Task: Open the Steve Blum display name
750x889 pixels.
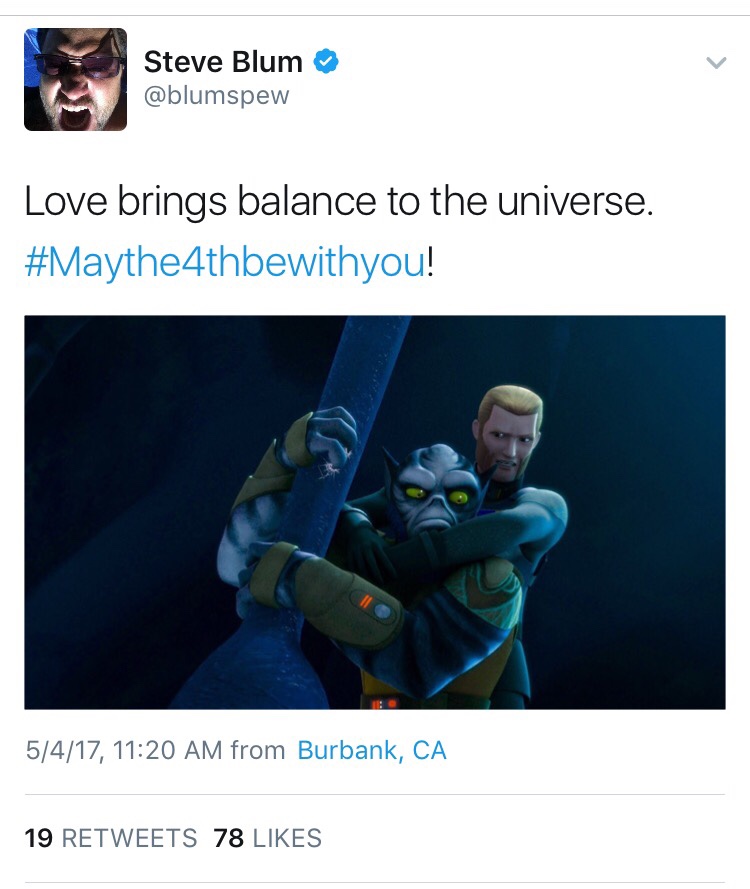Action: coord(223,61)
